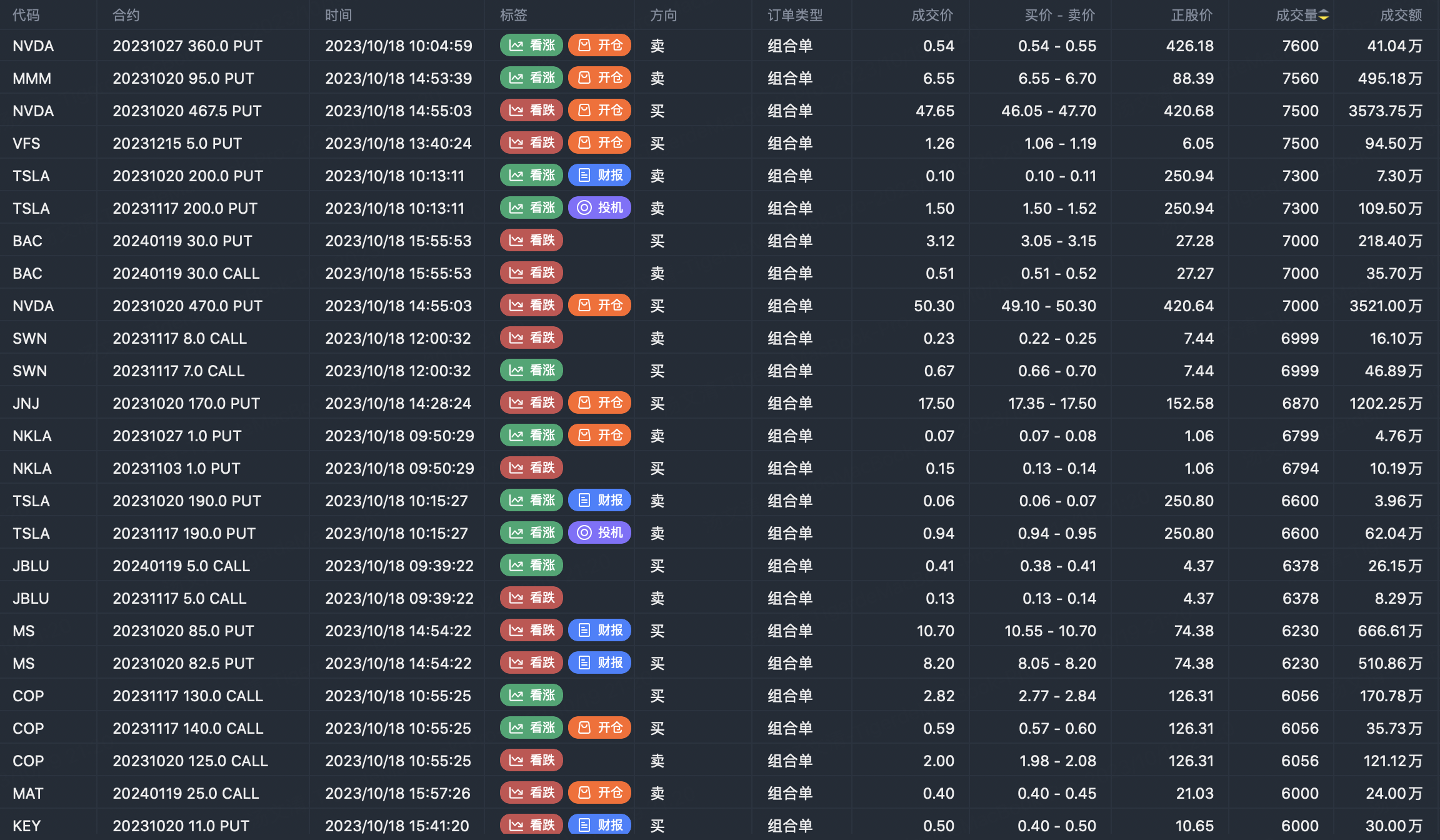Click trade price 50.30
The height and width of the screenshot is (840, 1440).
point(934,306)
